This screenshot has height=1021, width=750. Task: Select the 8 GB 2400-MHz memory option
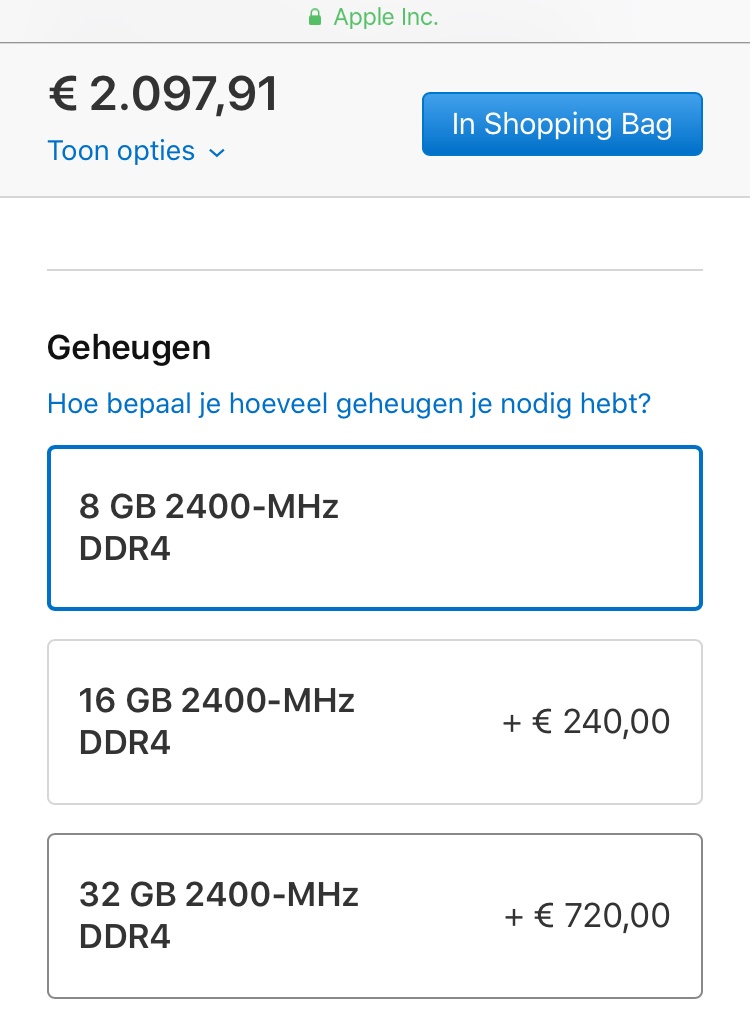pyautogui.click(x=375, y=528)
